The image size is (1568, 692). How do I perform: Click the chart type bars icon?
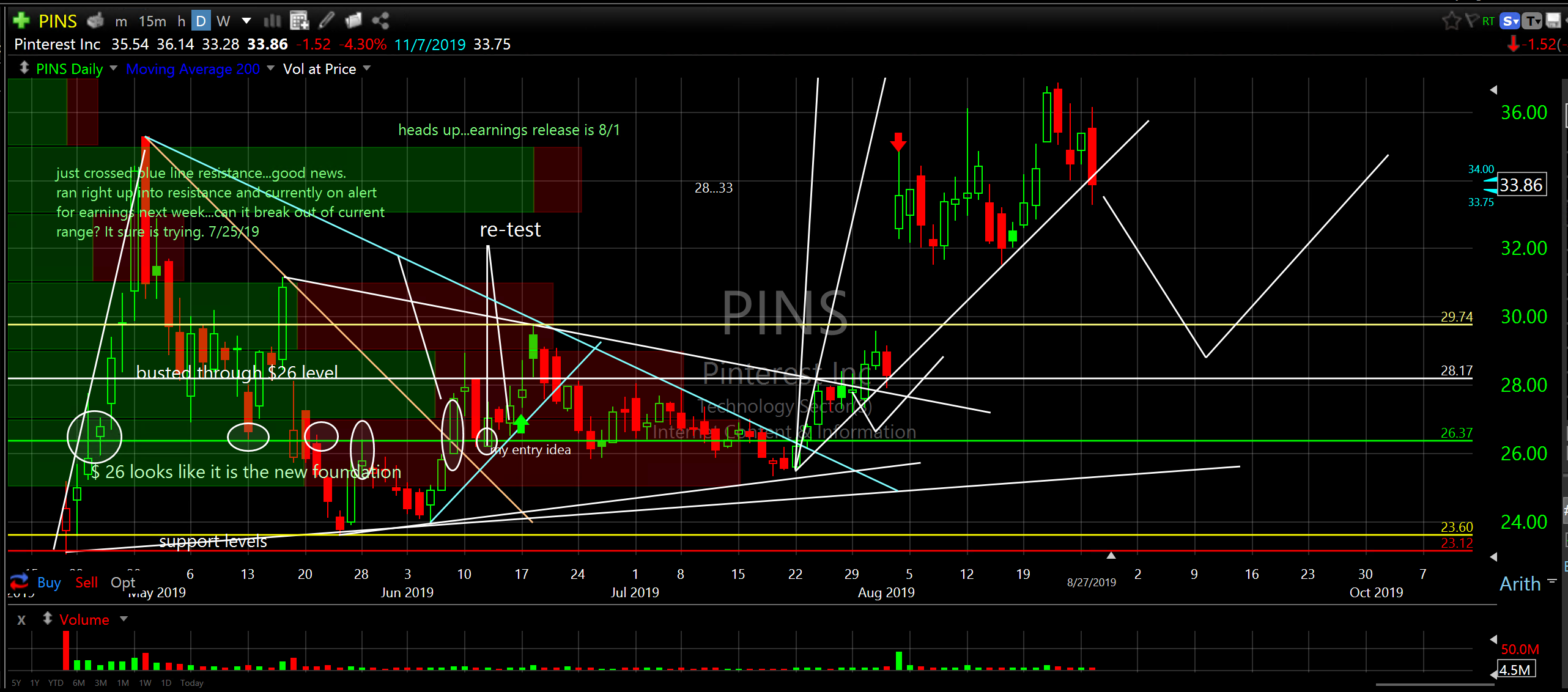point(272,21)
